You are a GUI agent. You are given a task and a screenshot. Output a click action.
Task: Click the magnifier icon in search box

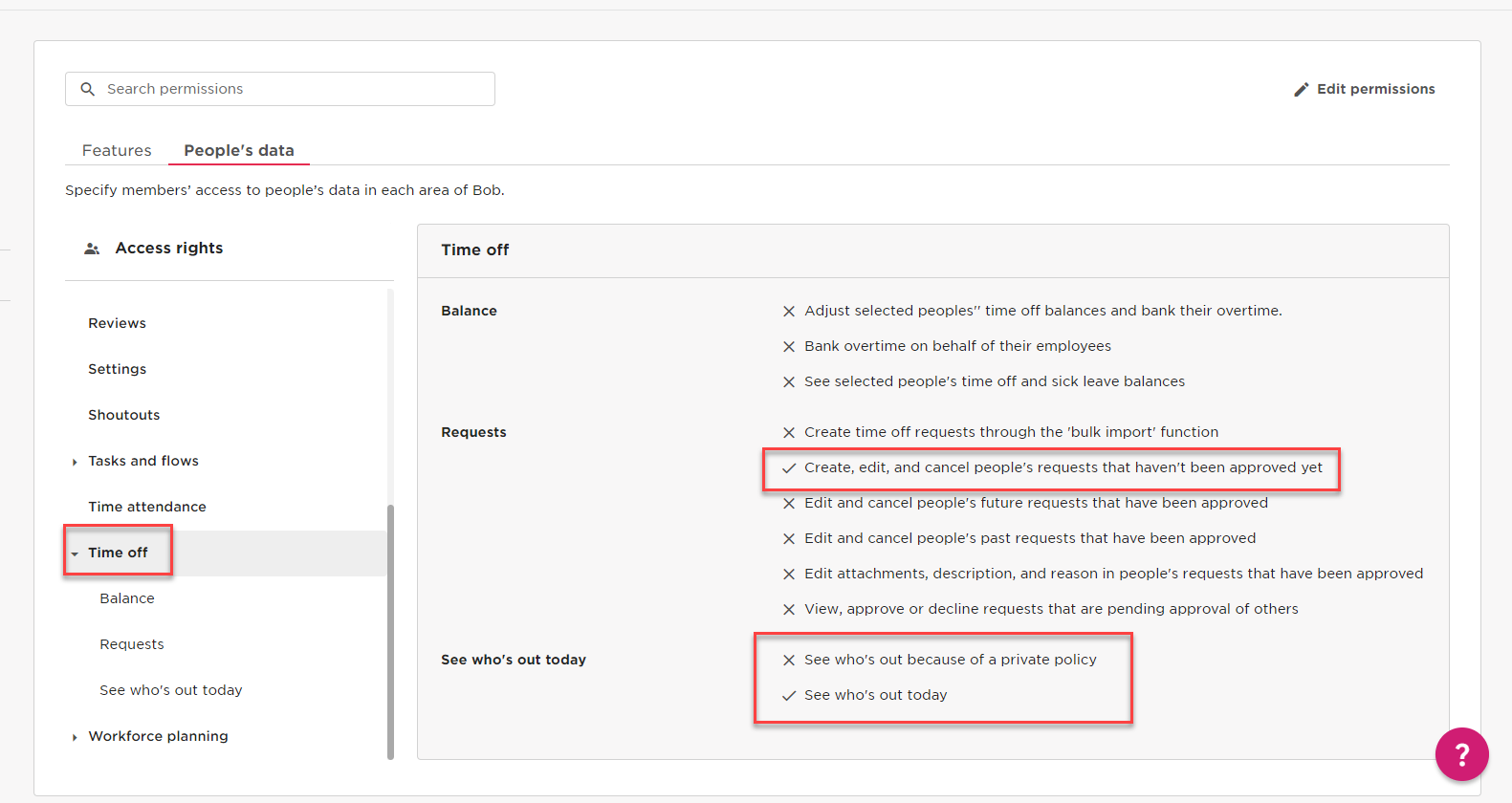click(x=88, y=89)
